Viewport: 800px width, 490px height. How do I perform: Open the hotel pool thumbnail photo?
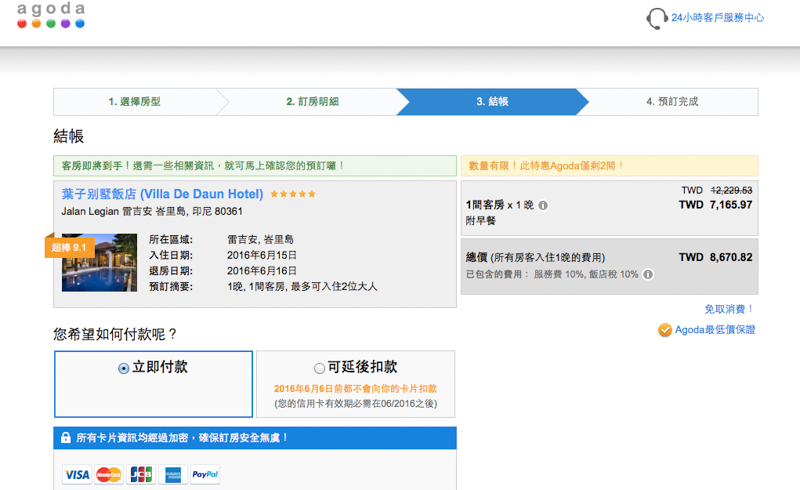click(x=99, y=263)
